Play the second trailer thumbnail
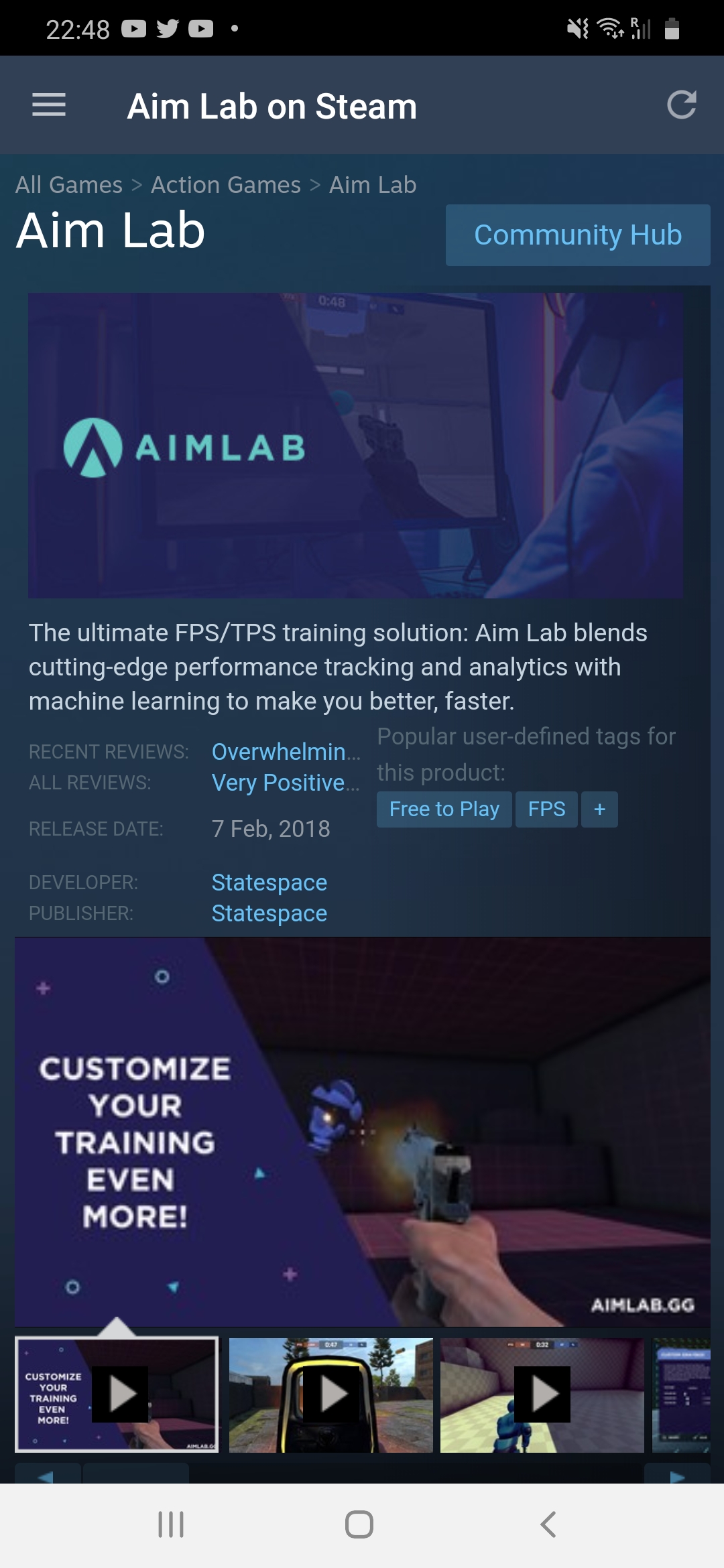 point(331,1394)
